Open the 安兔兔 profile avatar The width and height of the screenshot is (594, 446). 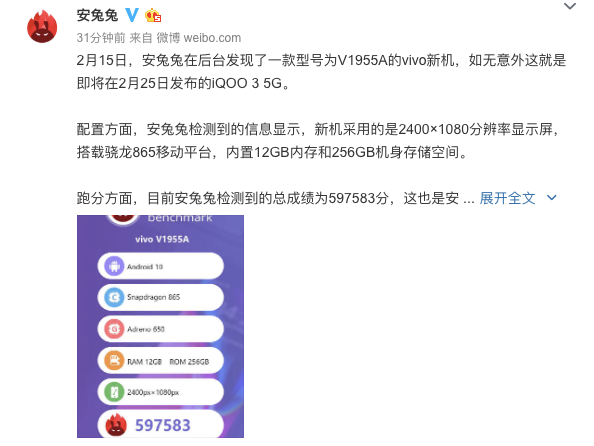pos(42,27)
